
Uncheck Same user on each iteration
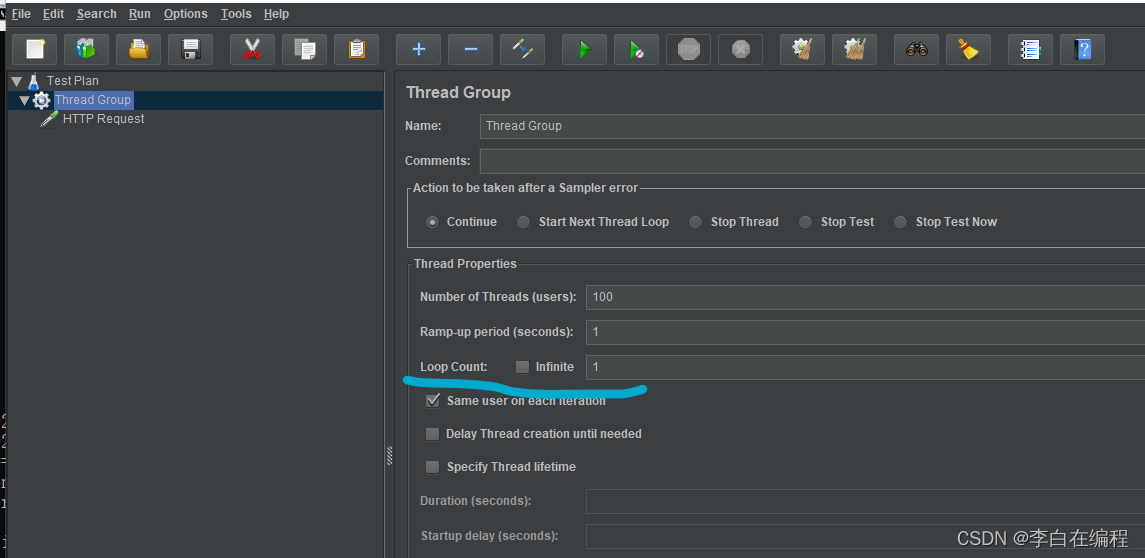click(433, 400)
